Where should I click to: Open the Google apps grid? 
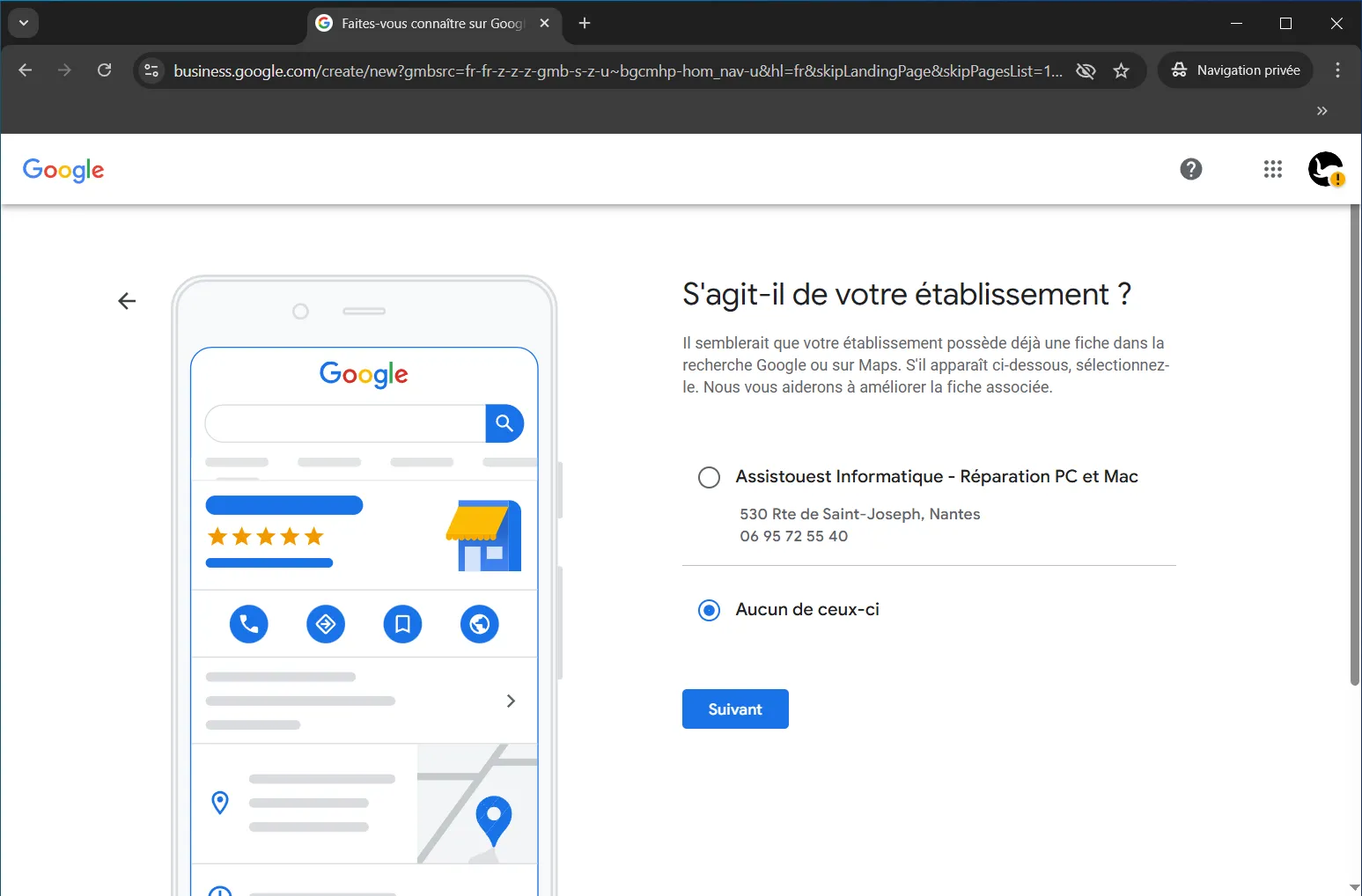1272,169
